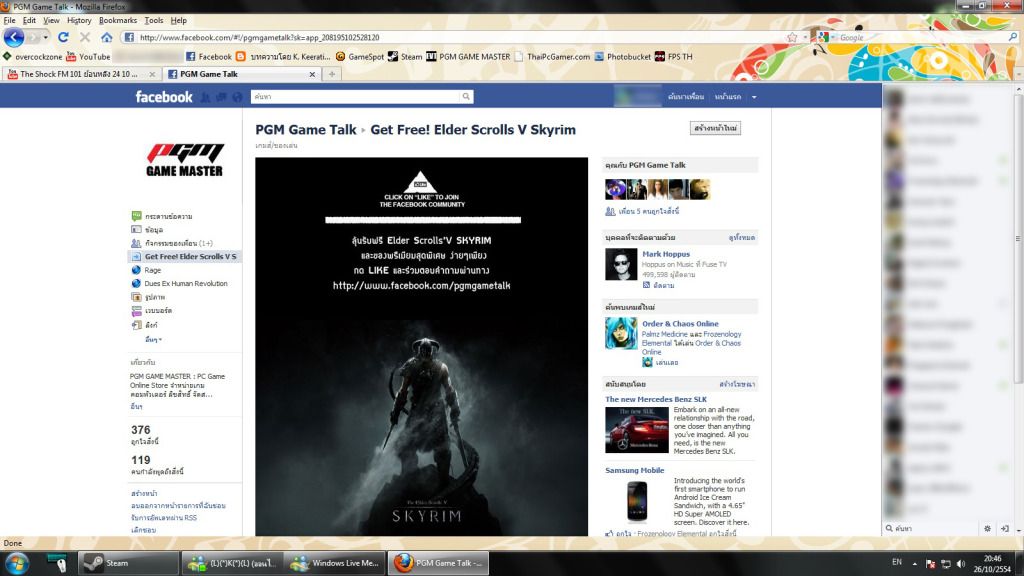Open the Facebook account dropdown arrow
This screenshot has height=576, width=1024.
point(754,97)
